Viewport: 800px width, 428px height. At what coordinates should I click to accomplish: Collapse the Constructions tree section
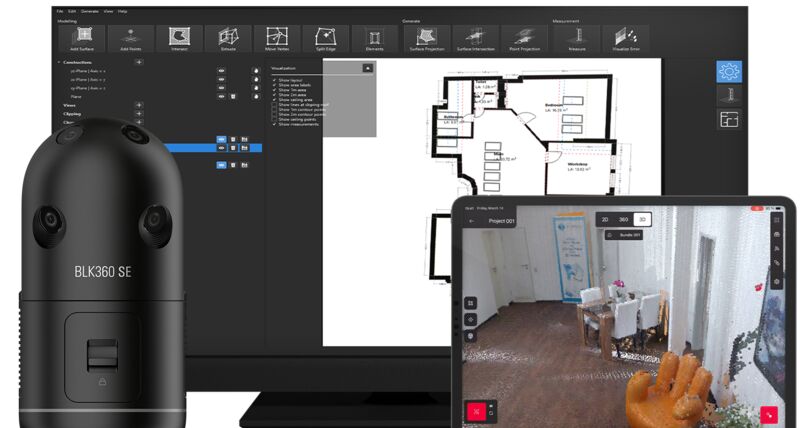(59, 62)
